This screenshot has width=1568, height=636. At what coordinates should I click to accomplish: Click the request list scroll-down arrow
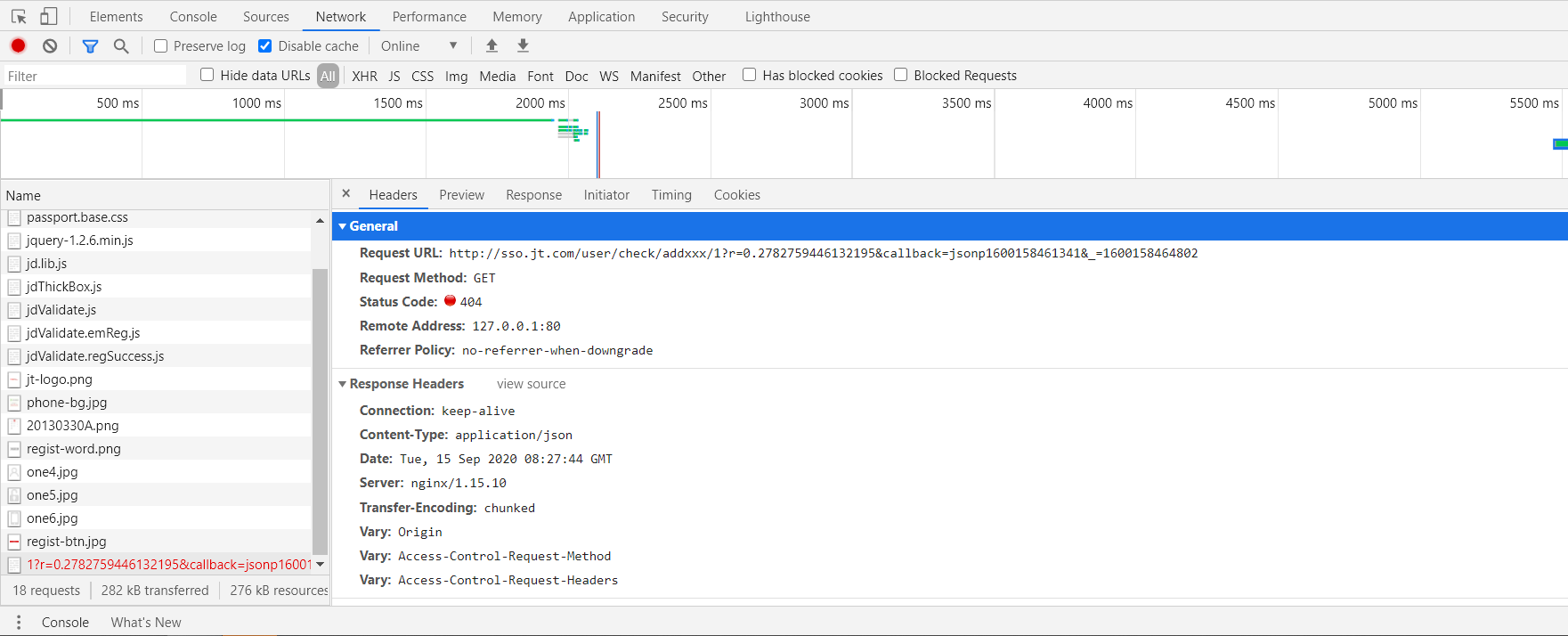pos(320,564)
